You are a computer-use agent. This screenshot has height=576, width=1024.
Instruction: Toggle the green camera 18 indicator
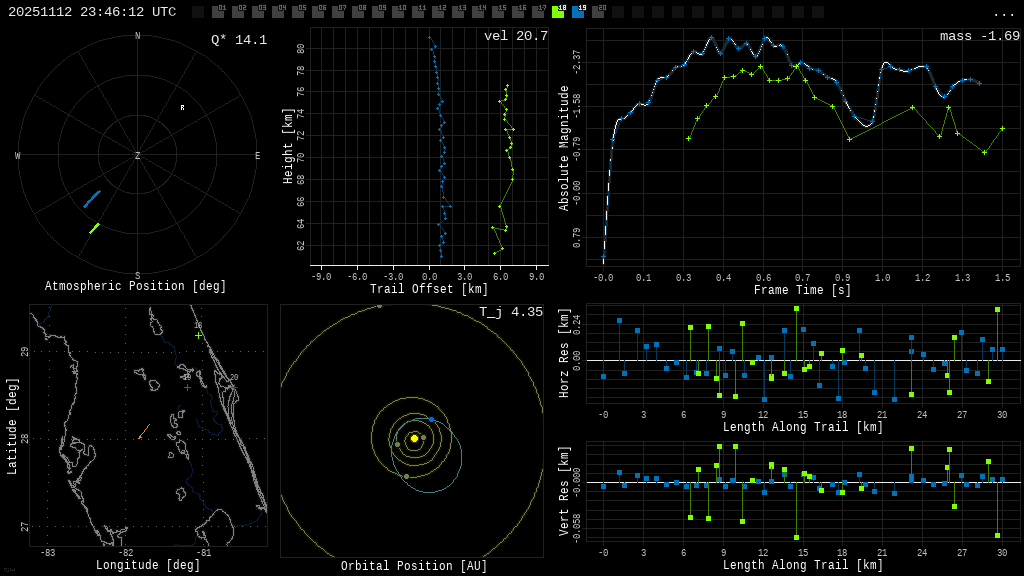coord(558,12)
